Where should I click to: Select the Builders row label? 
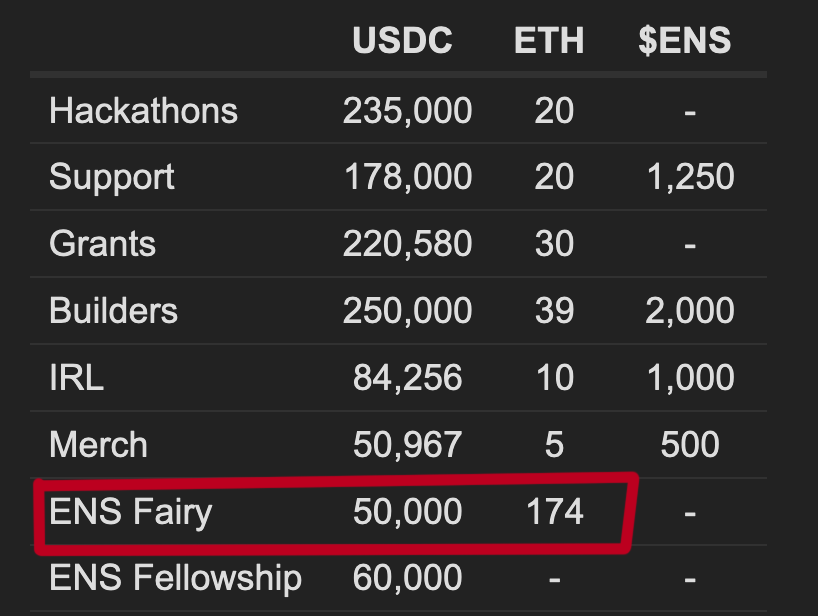[113, 310]
